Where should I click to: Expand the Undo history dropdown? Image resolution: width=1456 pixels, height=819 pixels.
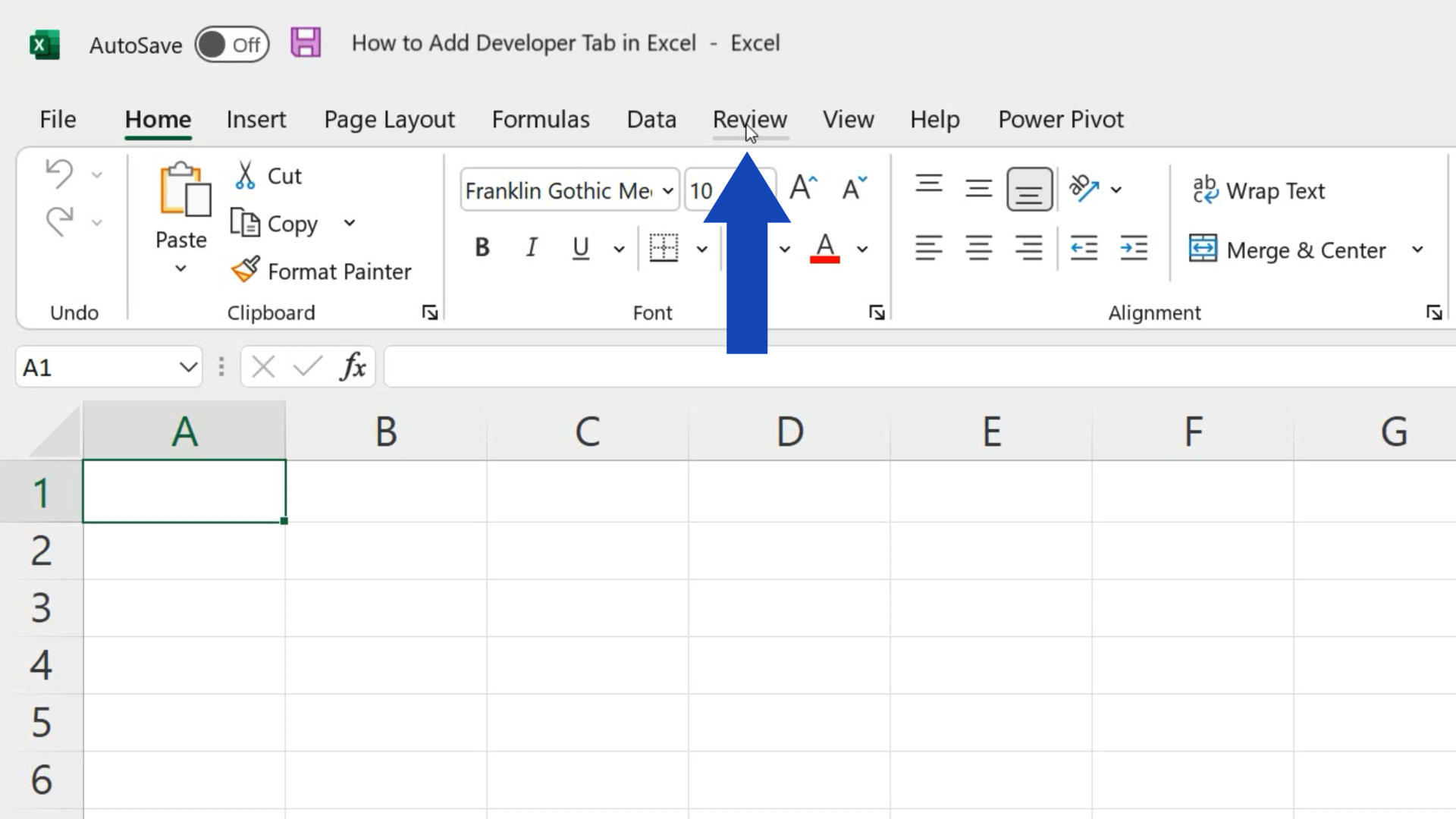(x=97, y=175)
